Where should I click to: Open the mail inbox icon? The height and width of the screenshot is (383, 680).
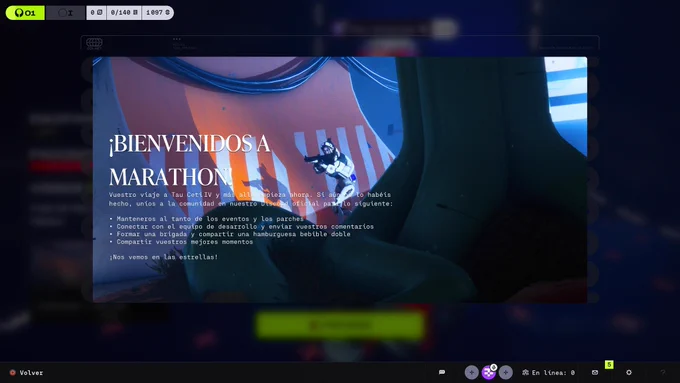tap(595, 372)
